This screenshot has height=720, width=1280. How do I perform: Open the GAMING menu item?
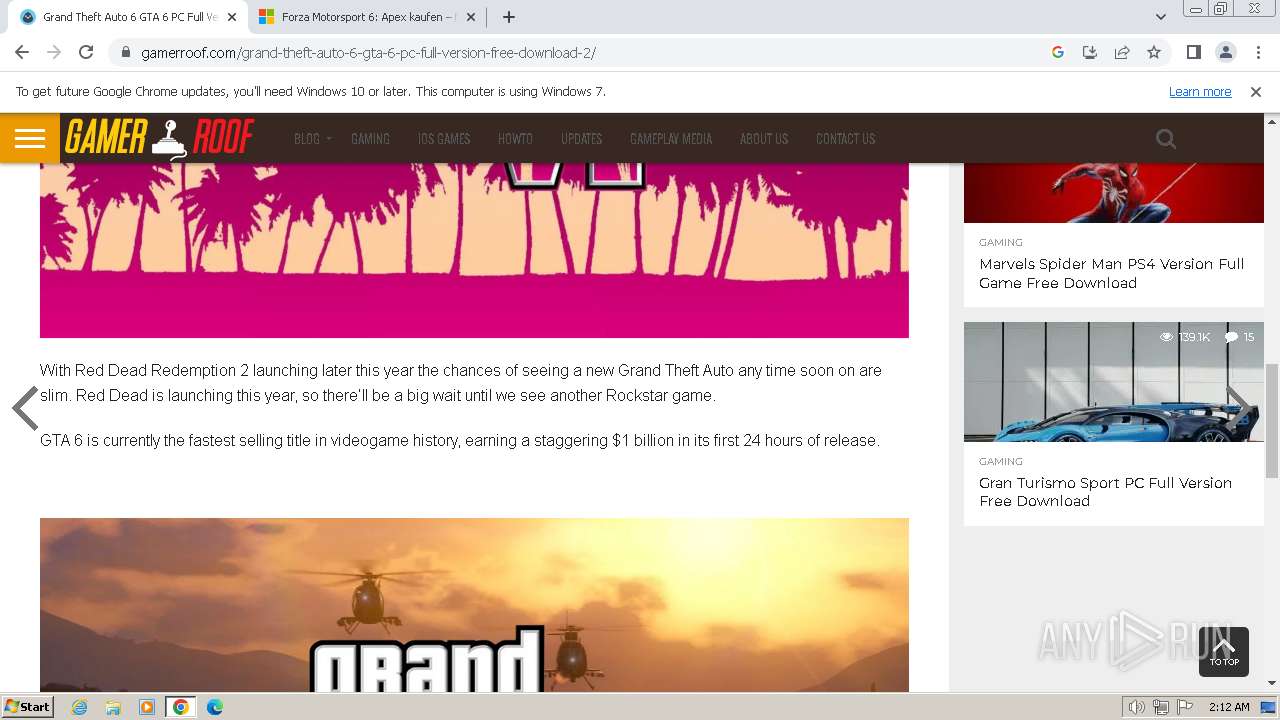tap(370, 138)
